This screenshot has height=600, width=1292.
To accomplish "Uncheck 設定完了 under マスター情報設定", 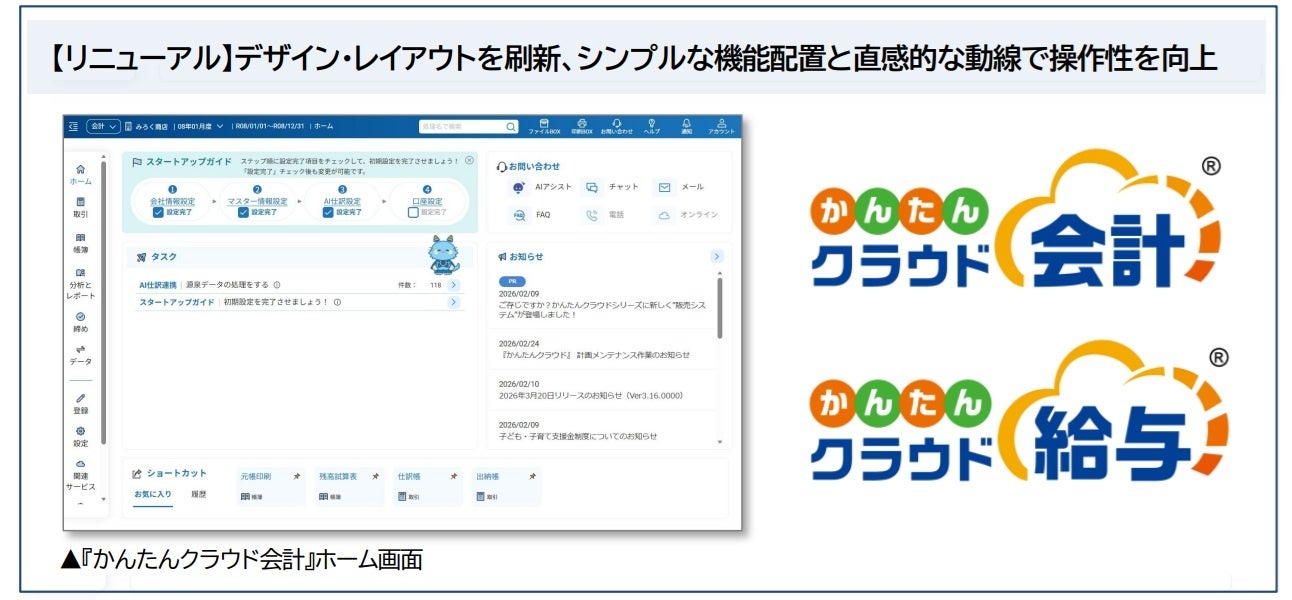I will (243, 212).
